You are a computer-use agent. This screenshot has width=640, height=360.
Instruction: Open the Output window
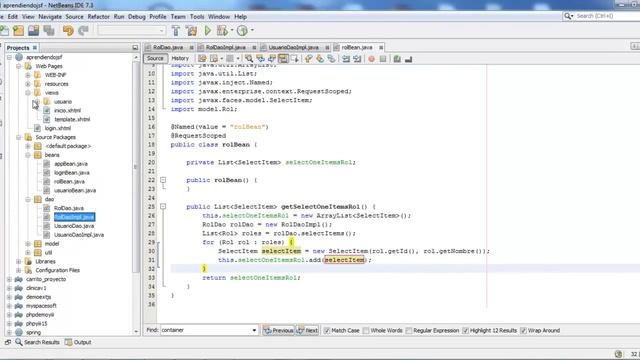(78, 342)
